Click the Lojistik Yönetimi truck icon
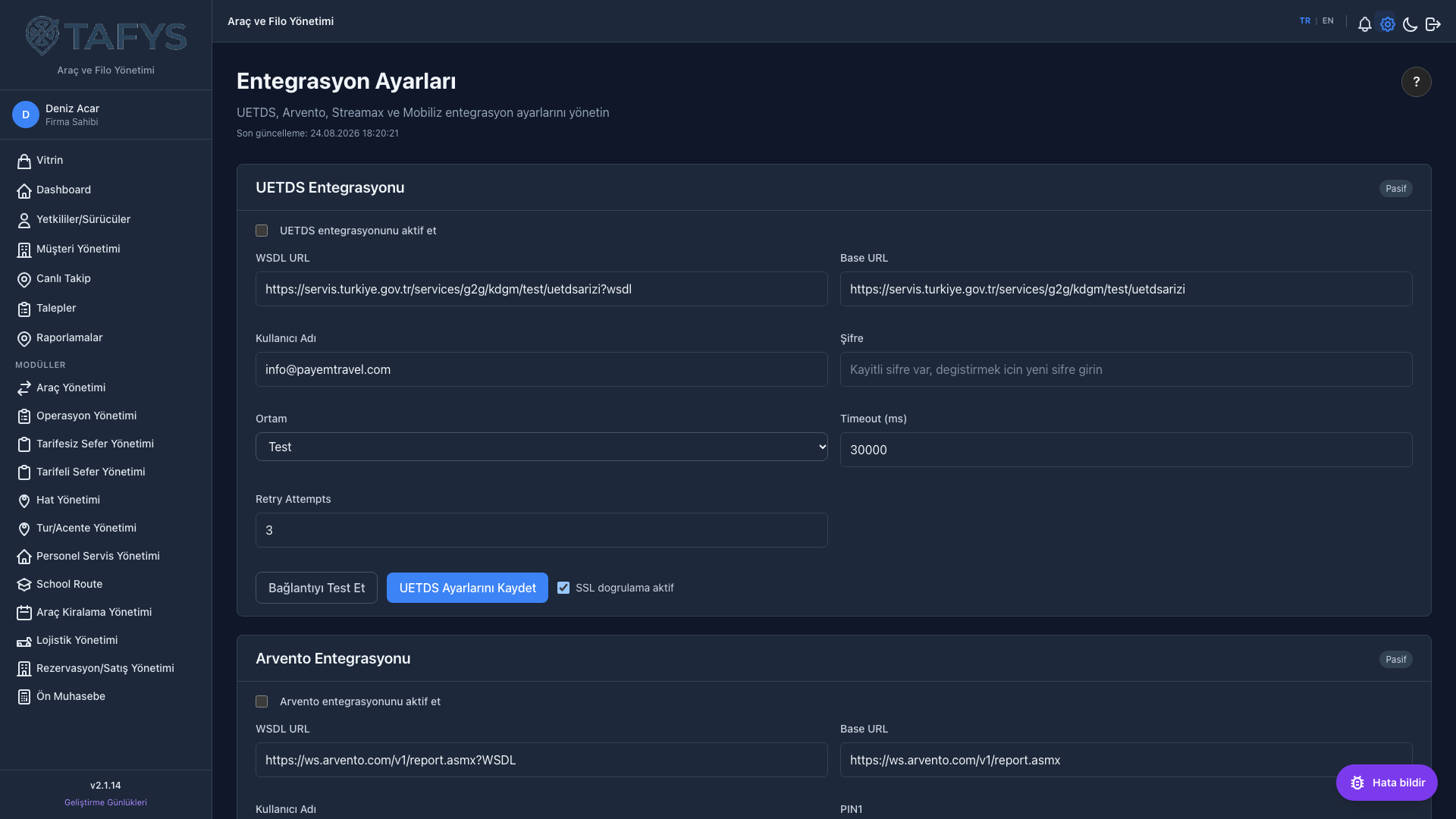Image resolution: width=1456 pixels, height=819 pixels. tap(24, 641)
